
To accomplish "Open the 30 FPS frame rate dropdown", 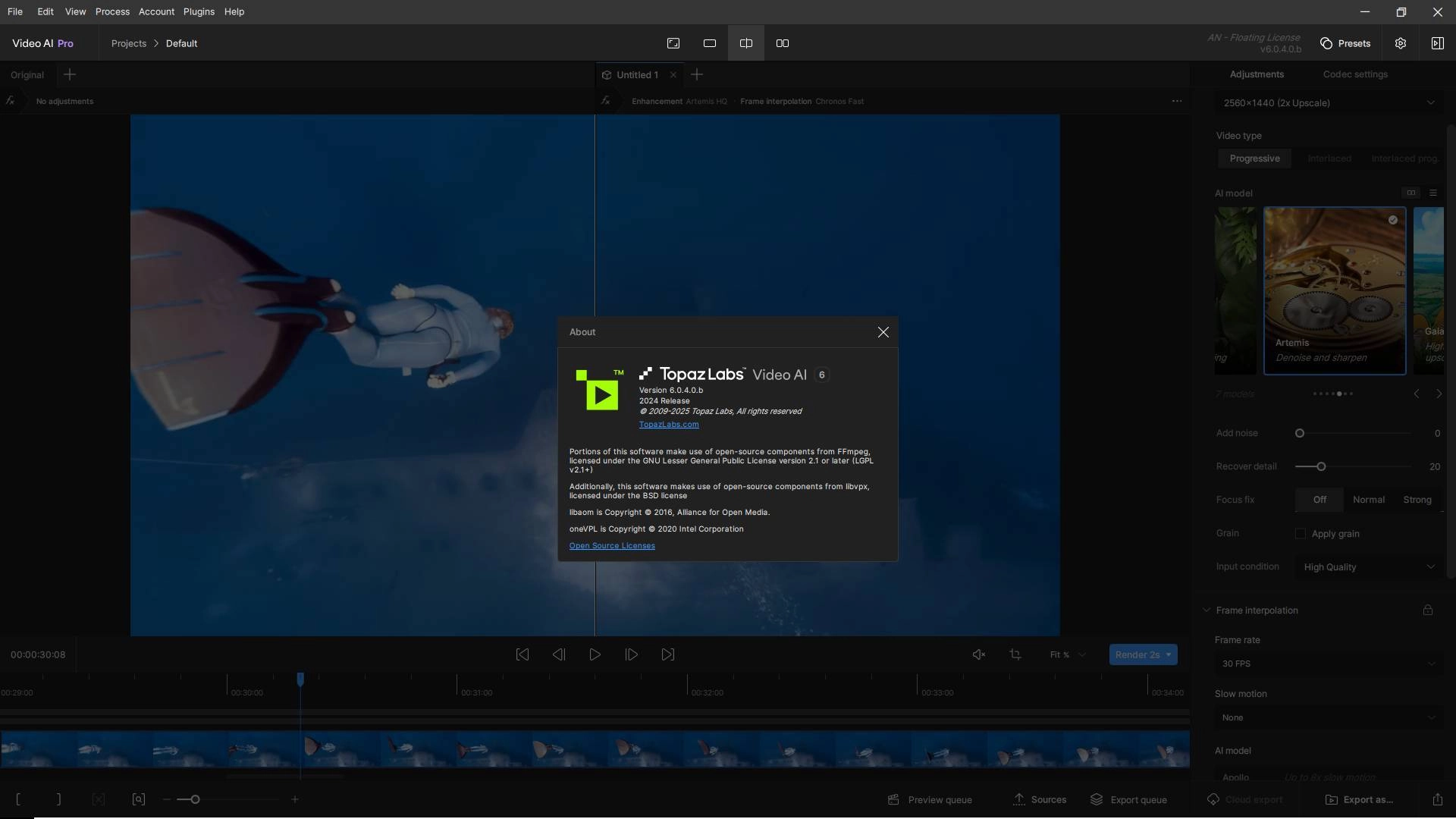I will pos(1329,664).
